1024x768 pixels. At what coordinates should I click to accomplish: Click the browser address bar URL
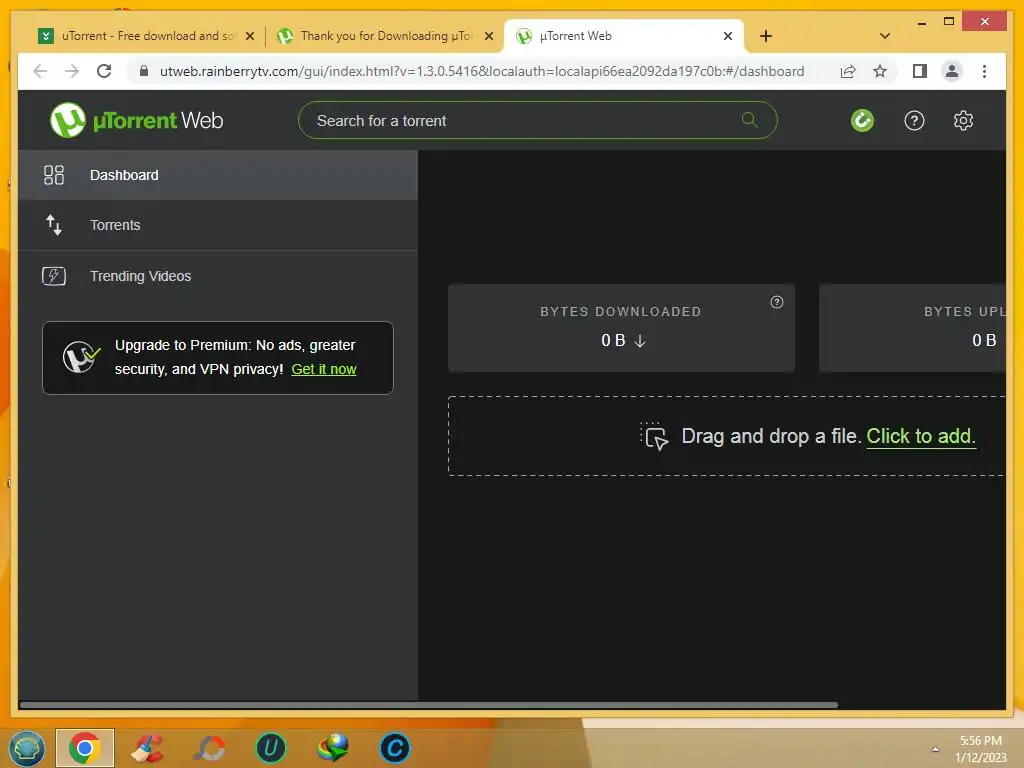pos(482,71)
